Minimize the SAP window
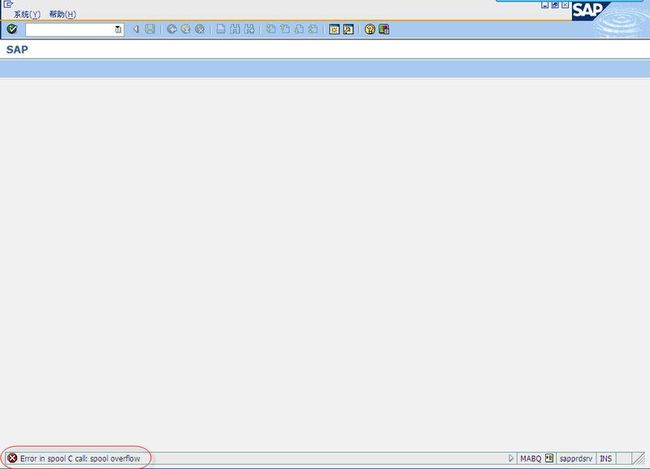This screenshot has width=650, height=469. [545, 5]
